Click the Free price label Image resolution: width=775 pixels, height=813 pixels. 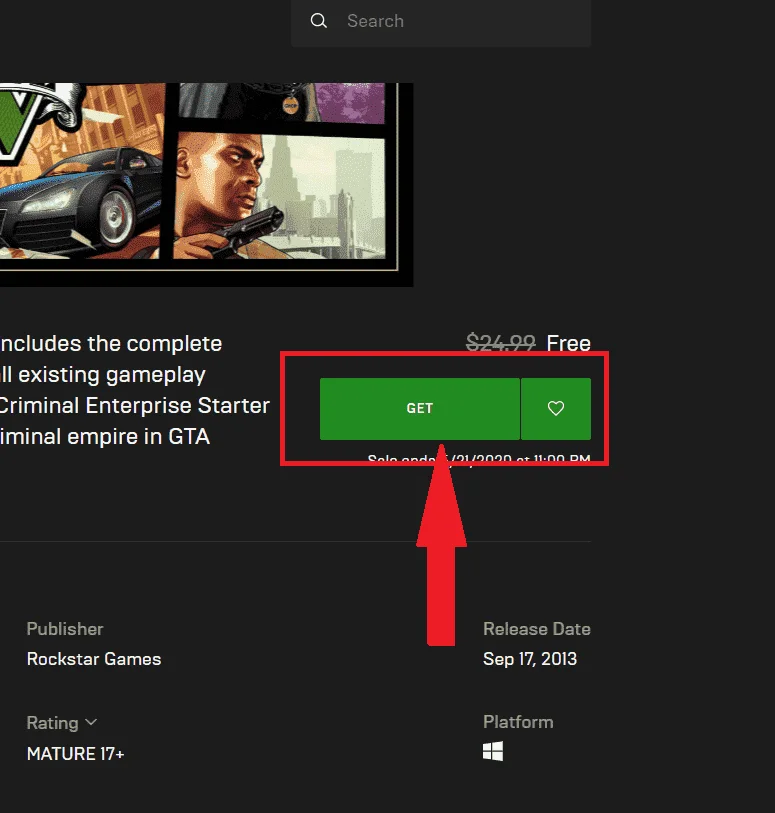point(568,343)
